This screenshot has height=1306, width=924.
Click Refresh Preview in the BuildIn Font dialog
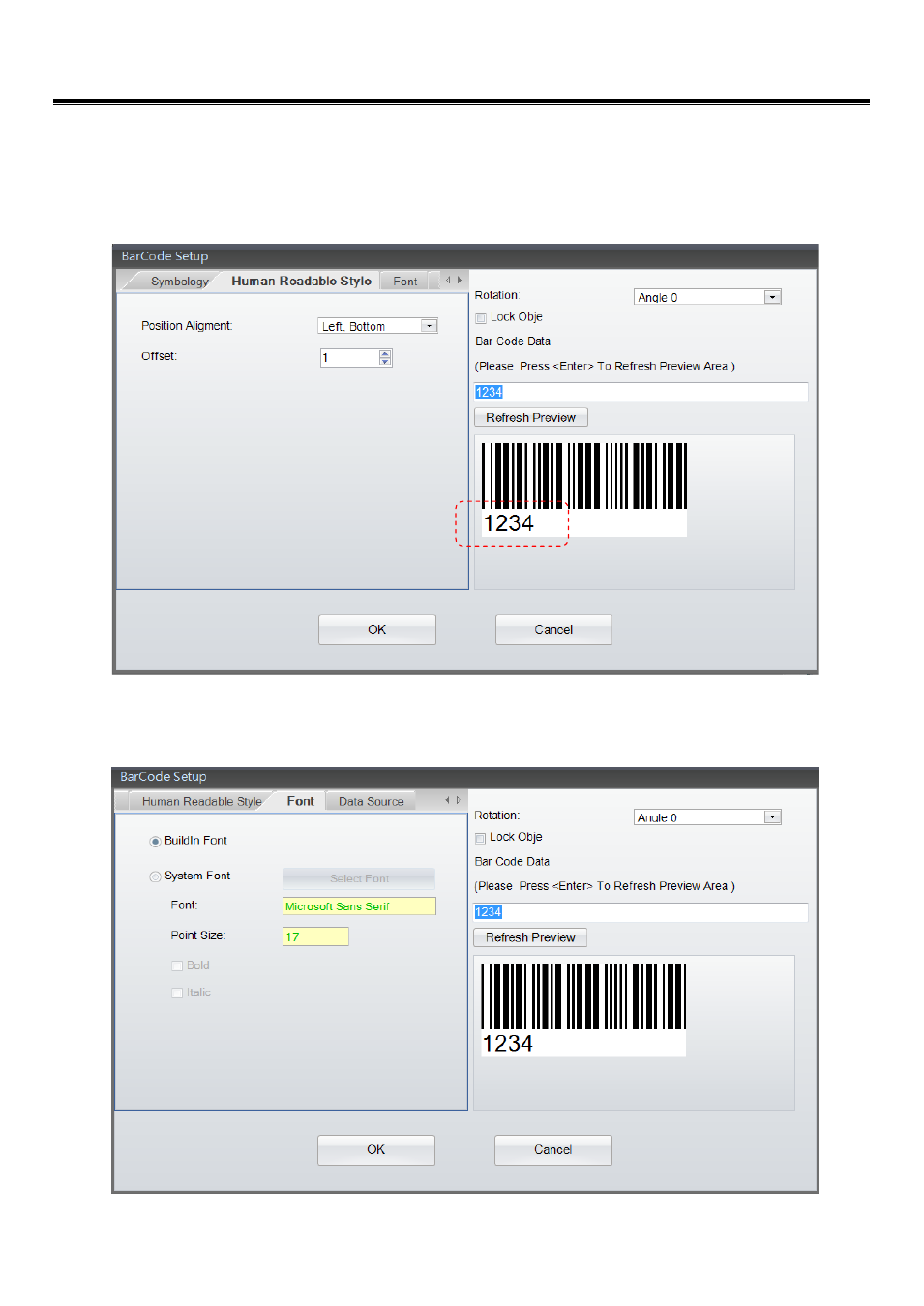click(x=530, y=937)
